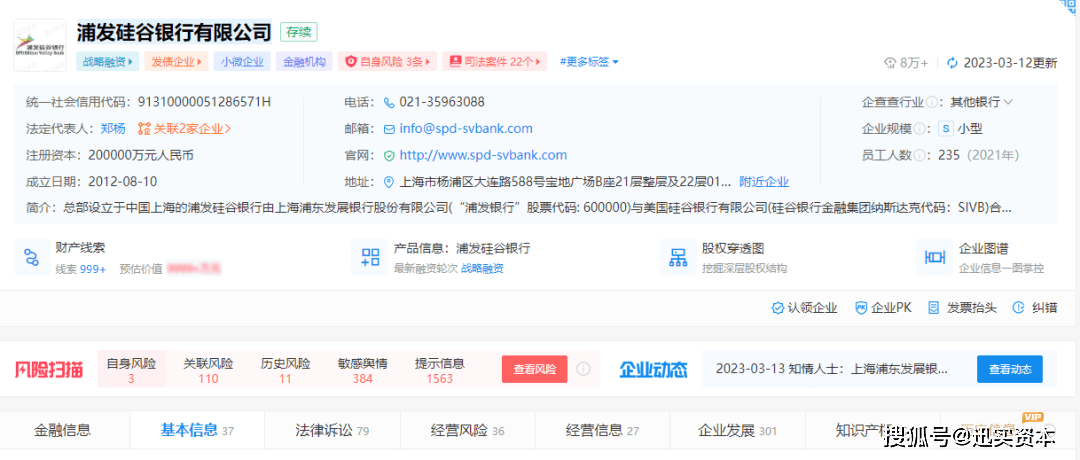Expand the 更多标签 dropdown
The width and height of the screenshot is (1080, 460).
tap(589, 62)
